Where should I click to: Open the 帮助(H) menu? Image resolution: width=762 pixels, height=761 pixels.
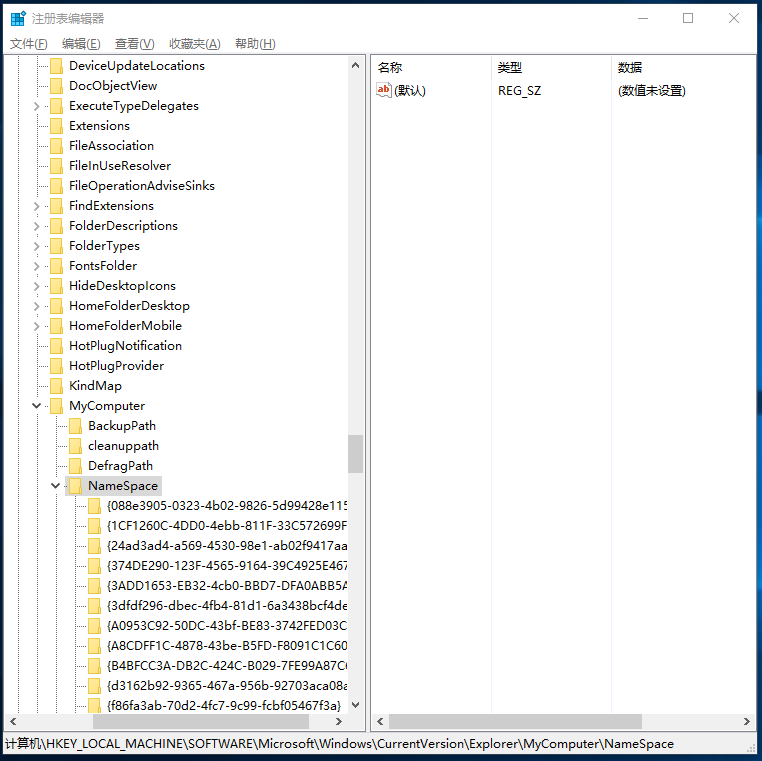(x=255, y=44)
